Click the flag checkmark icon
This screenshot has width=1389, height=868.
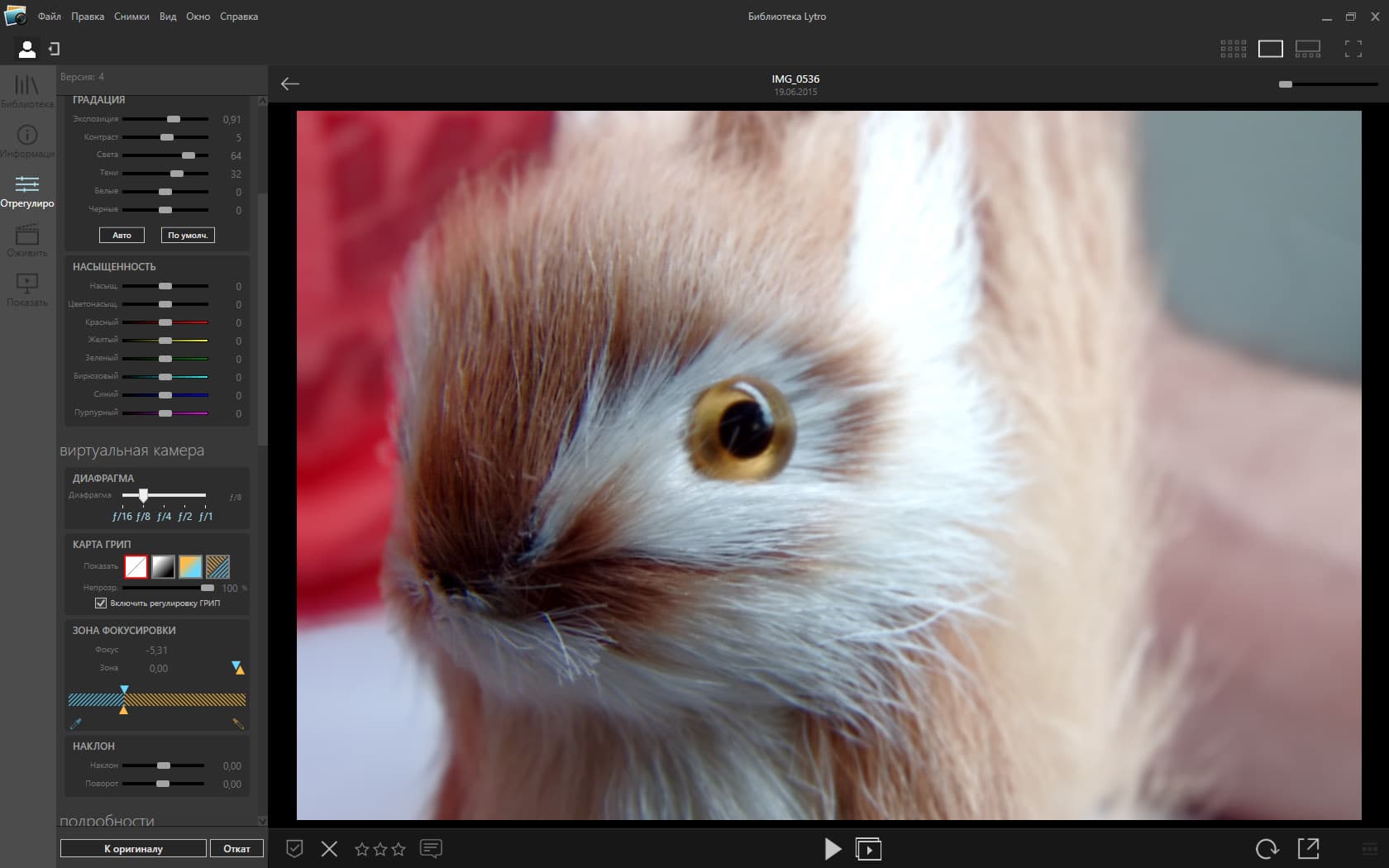tap(294, 848)
